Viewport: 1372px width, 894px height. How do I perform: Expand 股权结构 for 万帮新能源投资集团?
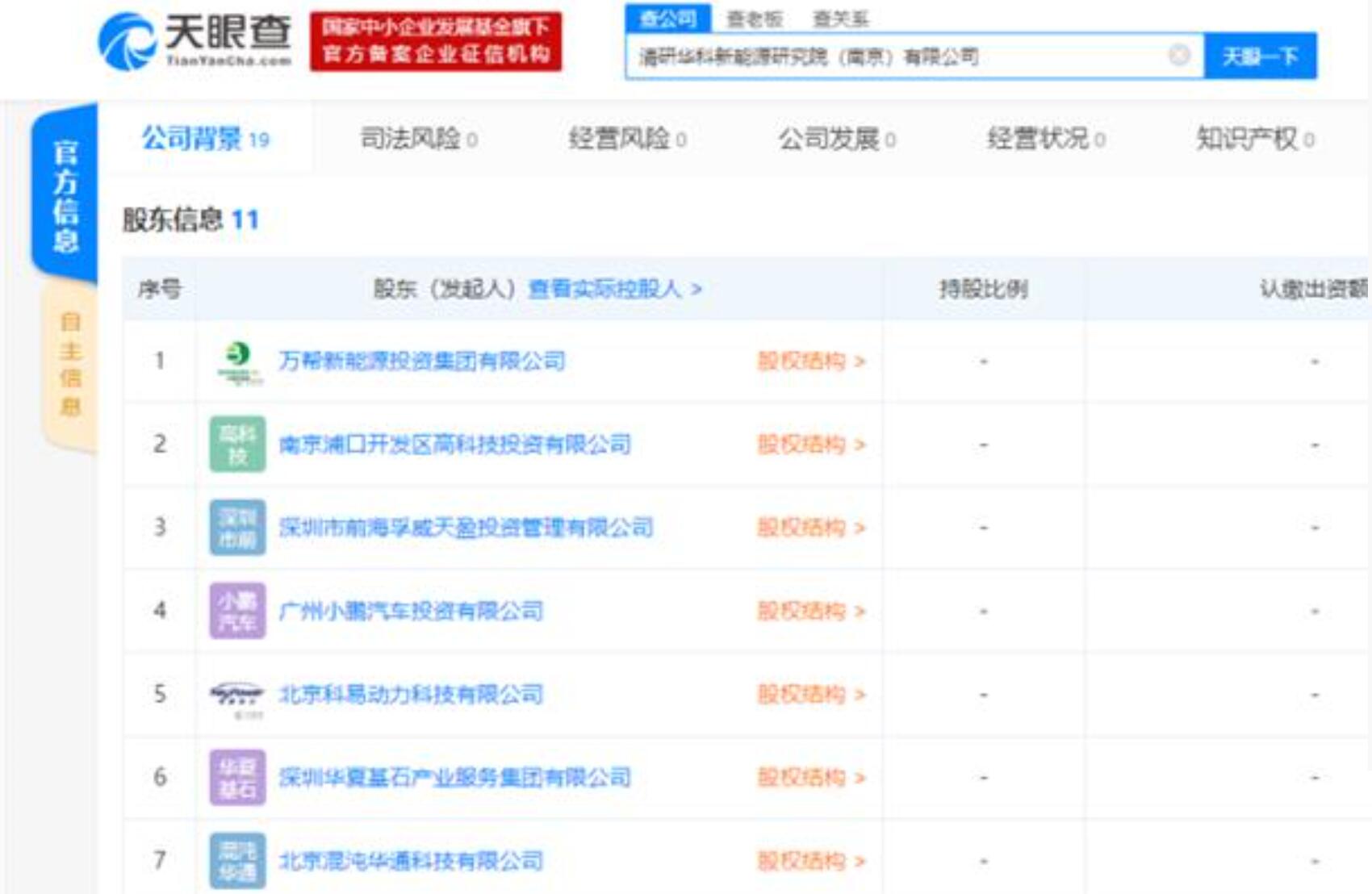pyautogui.click(x=811, y=361)
